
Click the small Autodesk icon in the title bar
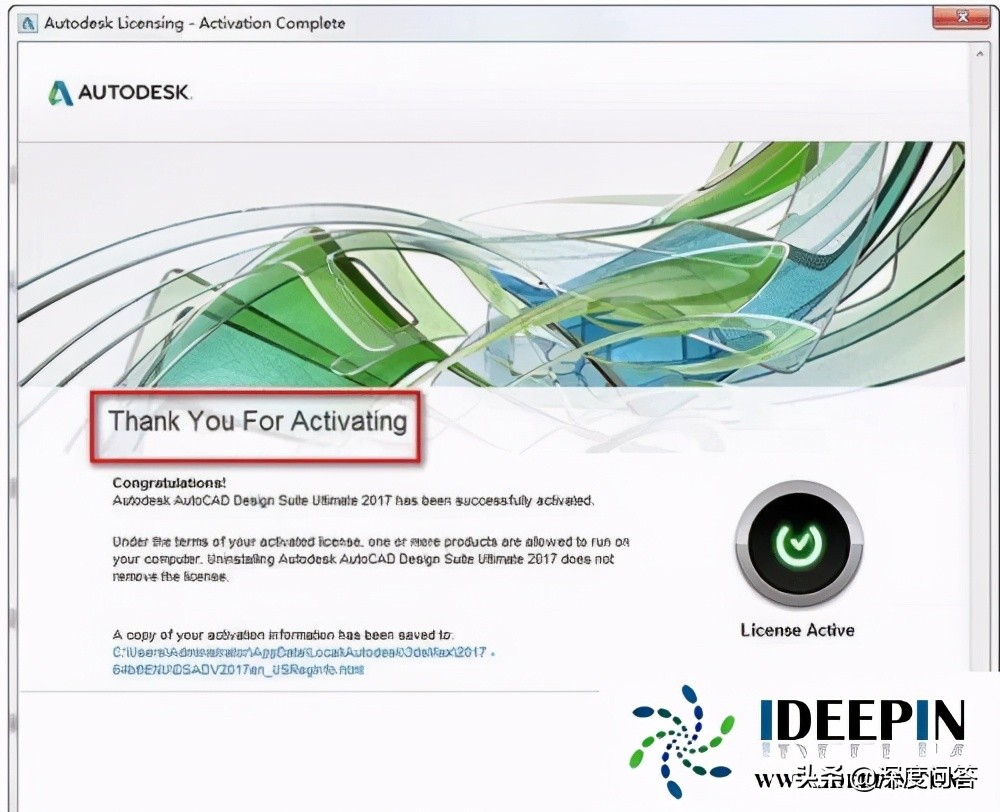pos(28,24)
